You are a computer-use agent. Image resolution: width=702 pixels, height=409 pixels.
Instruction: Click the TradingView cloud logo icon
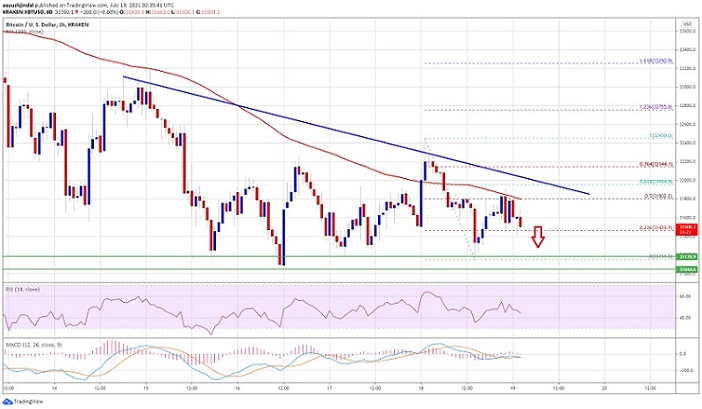coord(8,401)
